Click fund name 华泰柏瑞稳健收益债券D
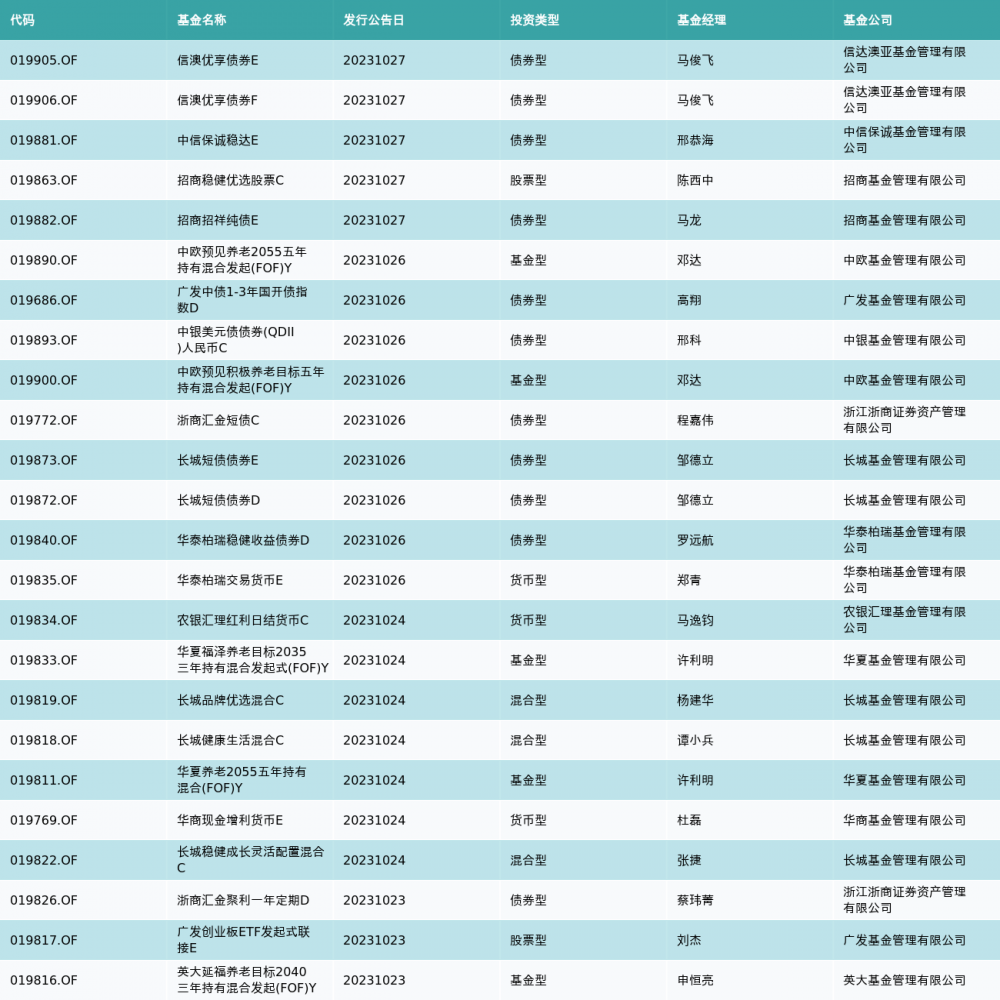The width and height of the screenshot is (1000, 1000). click(x=243, y=540)
